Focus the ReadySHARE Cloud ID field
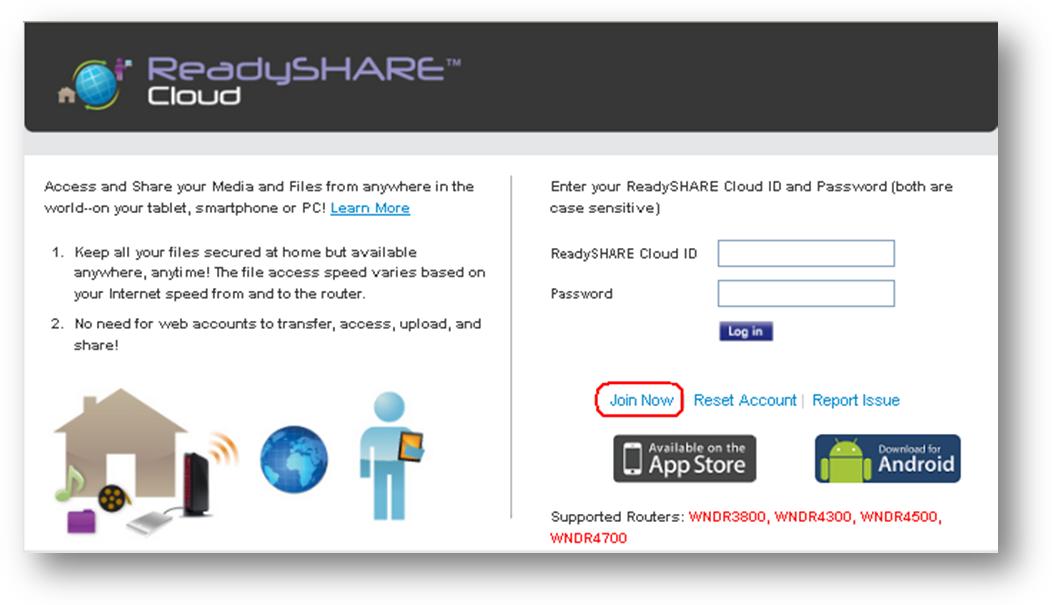The image size is (1052, 605). pyautogui.click(x=806, y=253)
